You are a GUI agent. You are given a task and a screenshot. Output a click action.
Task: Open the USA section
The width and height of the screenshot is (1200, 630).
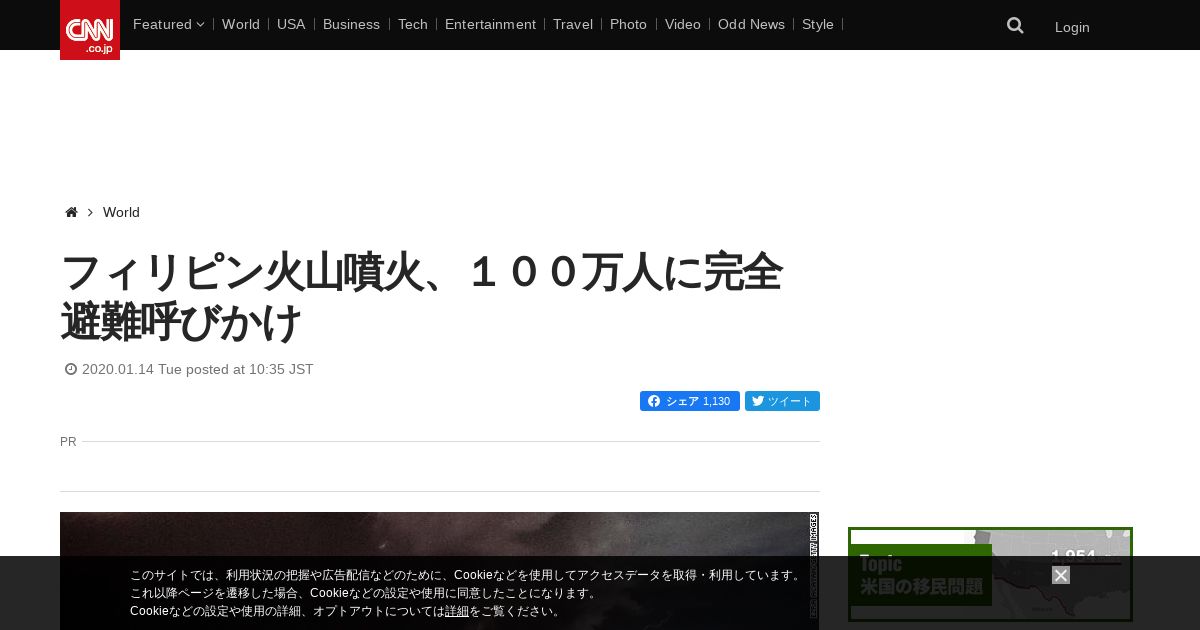[291, 24]
